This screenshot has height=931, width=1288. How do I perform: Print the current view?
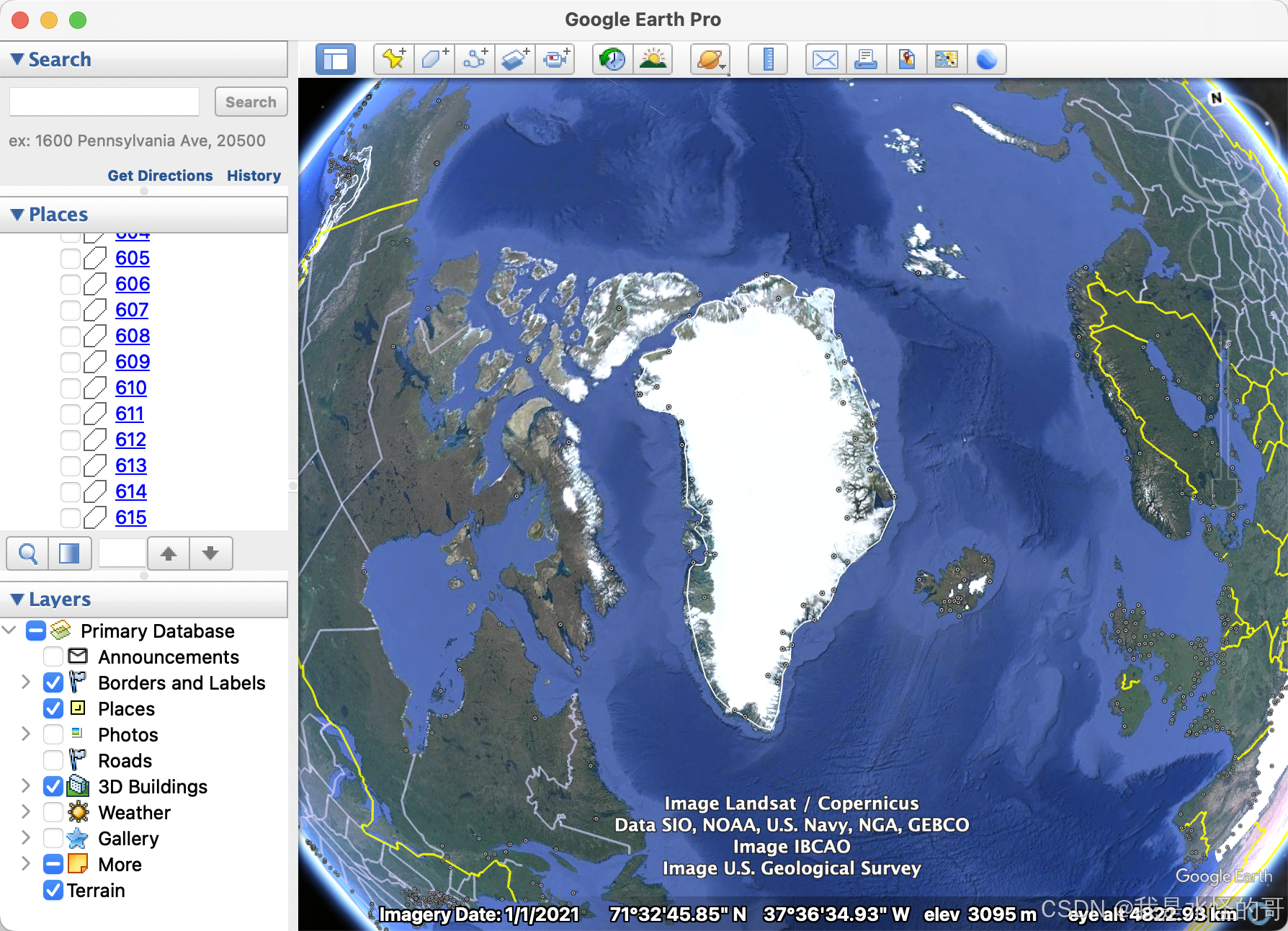point(866,59)
